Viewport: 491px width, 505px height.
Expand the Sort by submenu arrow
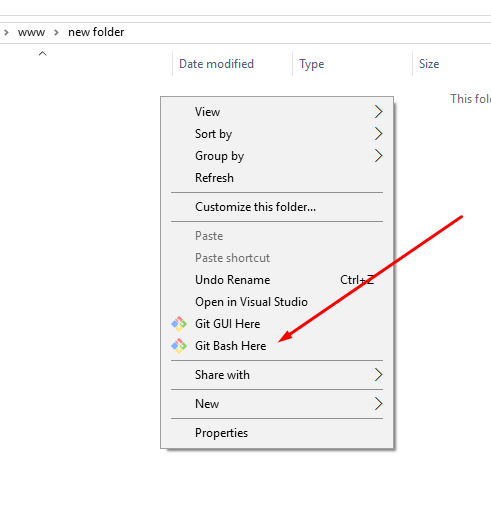point(378,134)
